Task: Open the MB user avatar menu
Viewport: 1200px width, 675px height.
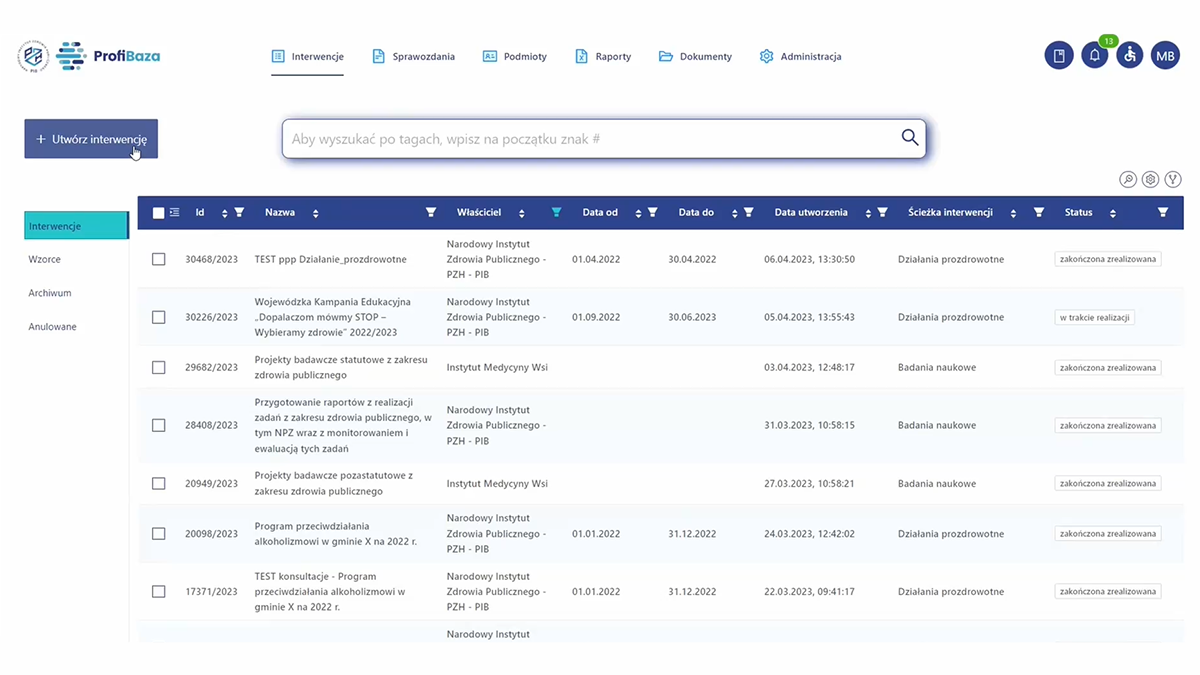Action: click(1165, 56)
